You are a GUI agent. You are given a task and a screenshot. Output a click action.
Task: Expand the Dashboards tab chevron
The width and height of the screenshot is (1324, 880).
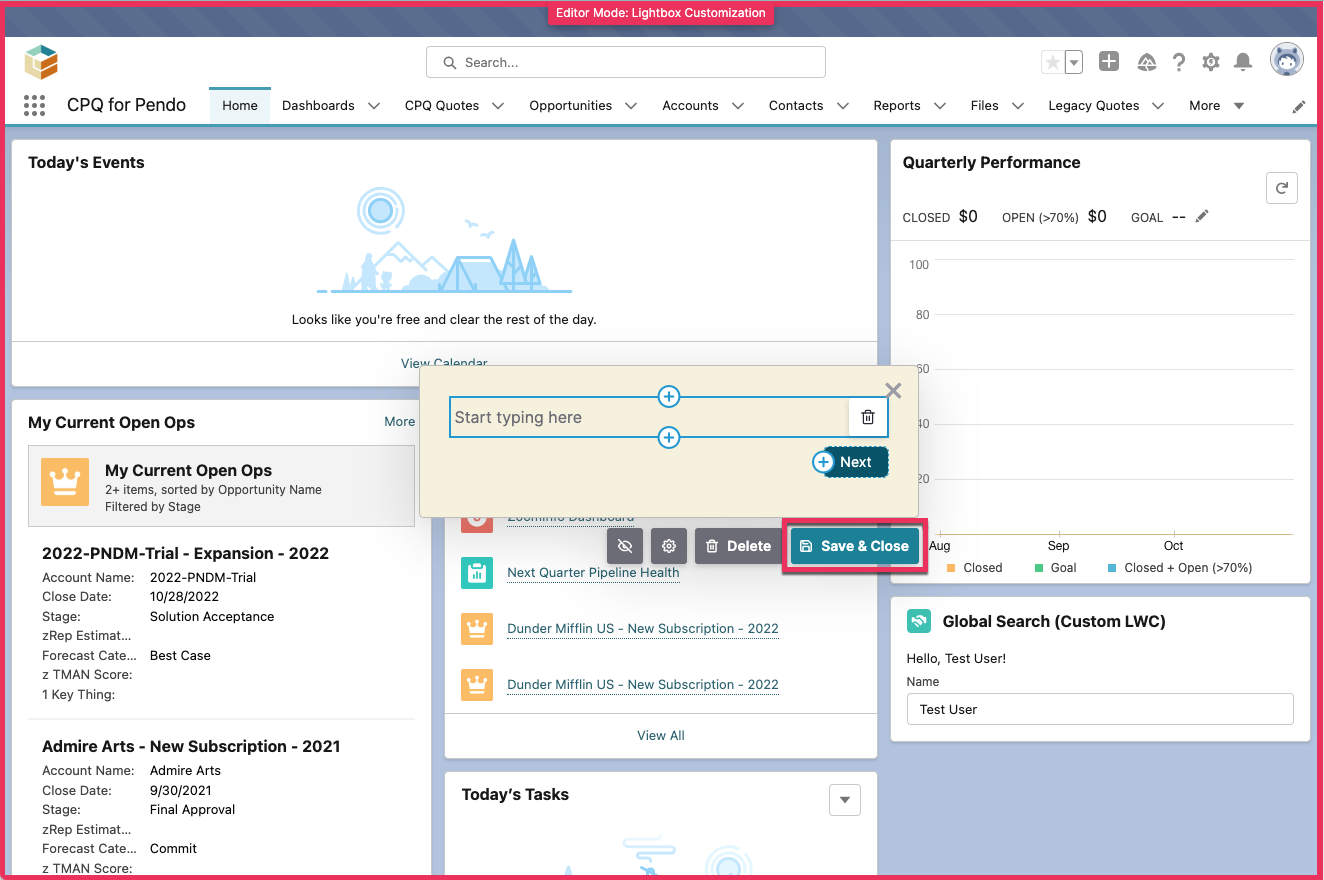coord(374,105)
